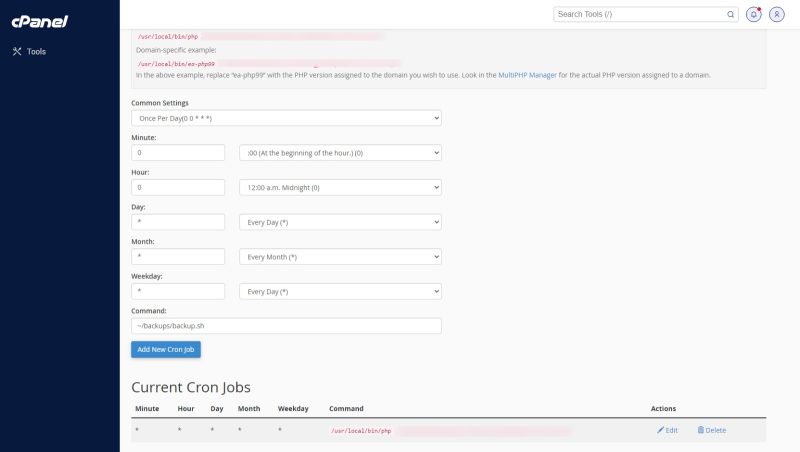Expand the Common Settings dropdown
The width and height of the screenshot is (800, 452).
[x=286, y=118]
